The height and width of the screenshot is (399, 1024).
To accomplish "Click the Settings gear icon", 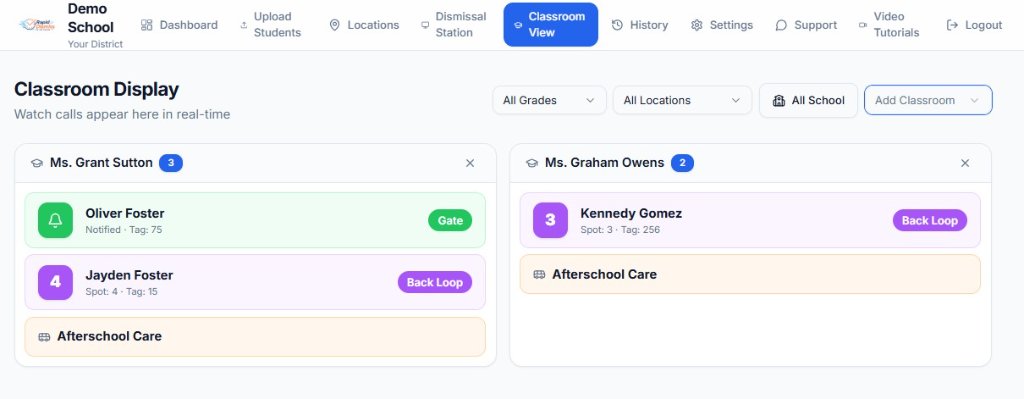I will [x=697, y=25].
